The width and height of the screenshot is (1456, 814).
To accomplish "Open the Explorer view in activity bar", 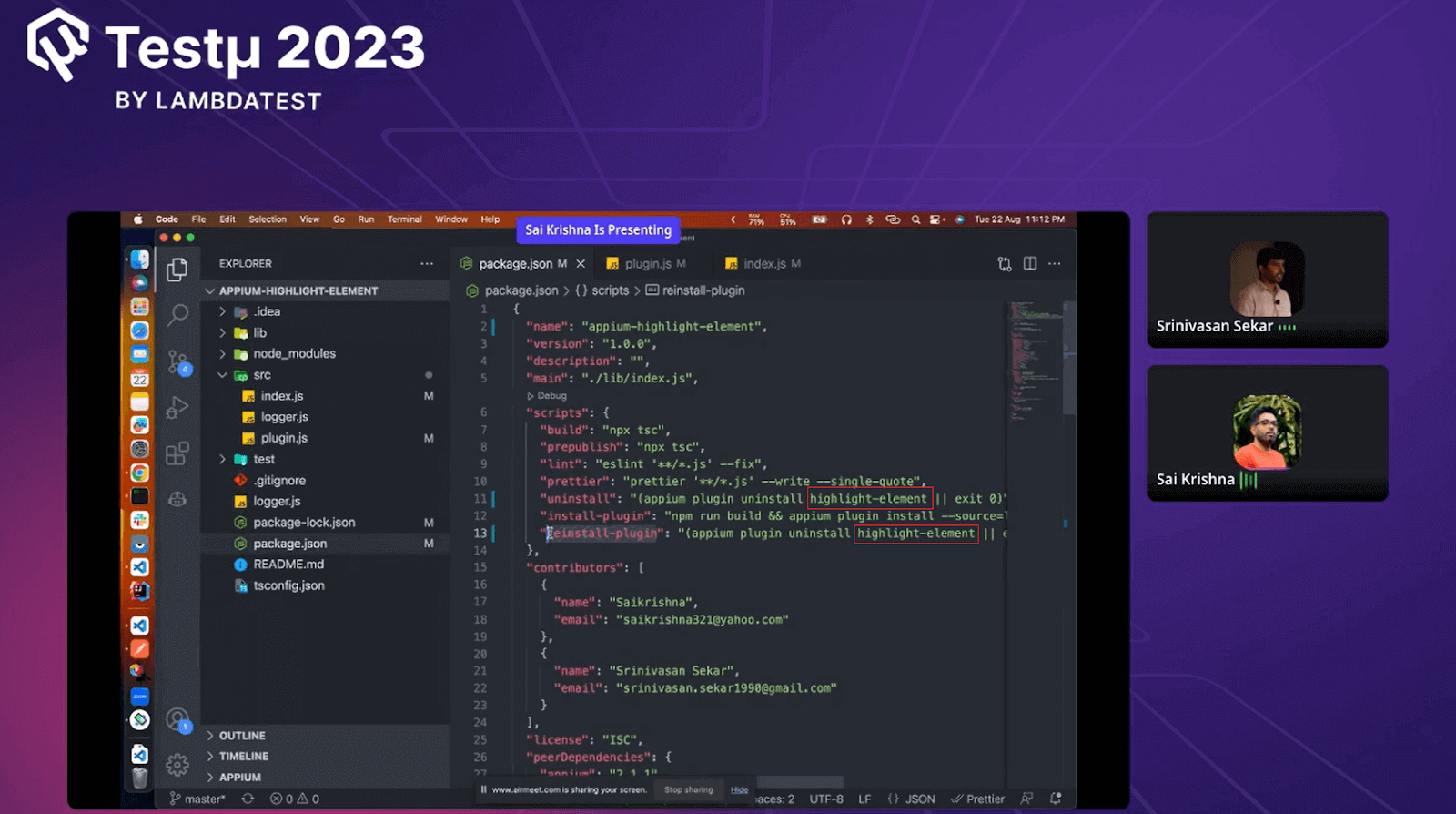I will point(177,270).
